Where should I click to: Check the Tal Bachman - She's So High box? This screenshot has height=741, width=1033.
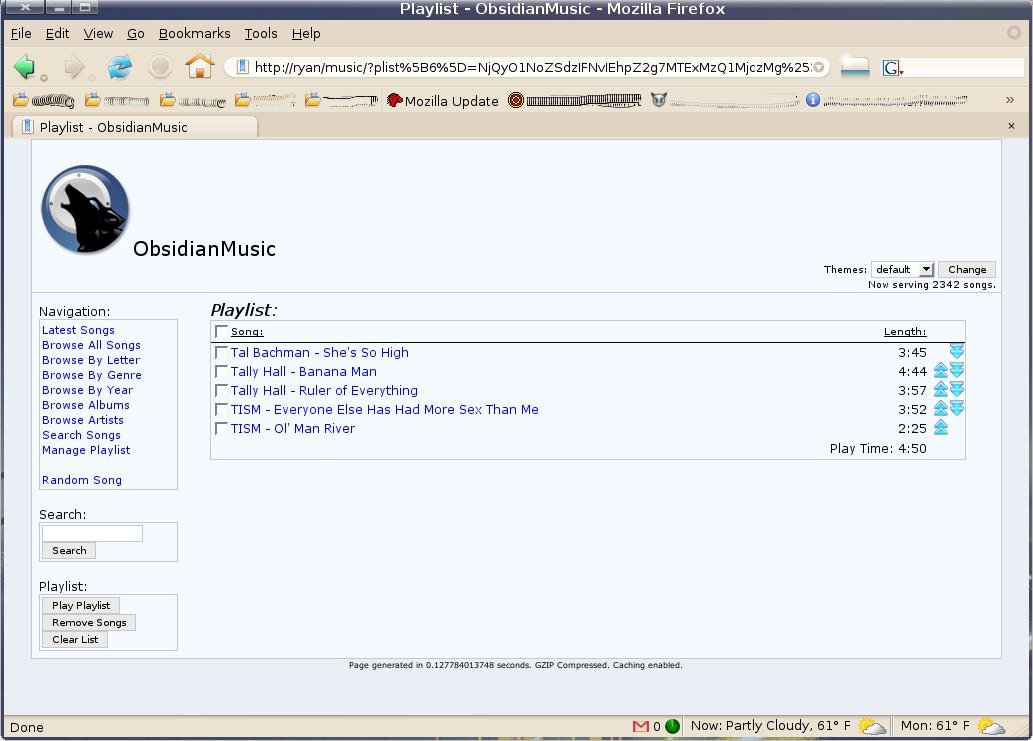coord(221,352)
